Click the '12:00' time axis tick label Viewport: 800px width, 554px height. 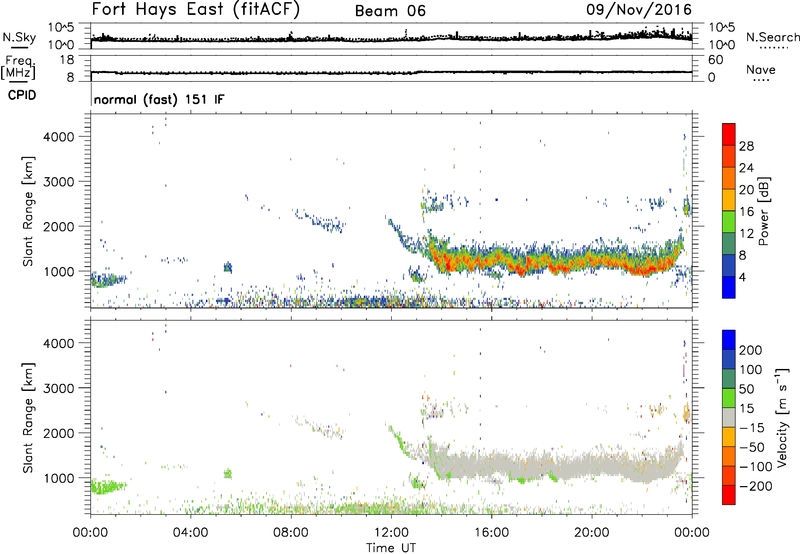391,533
